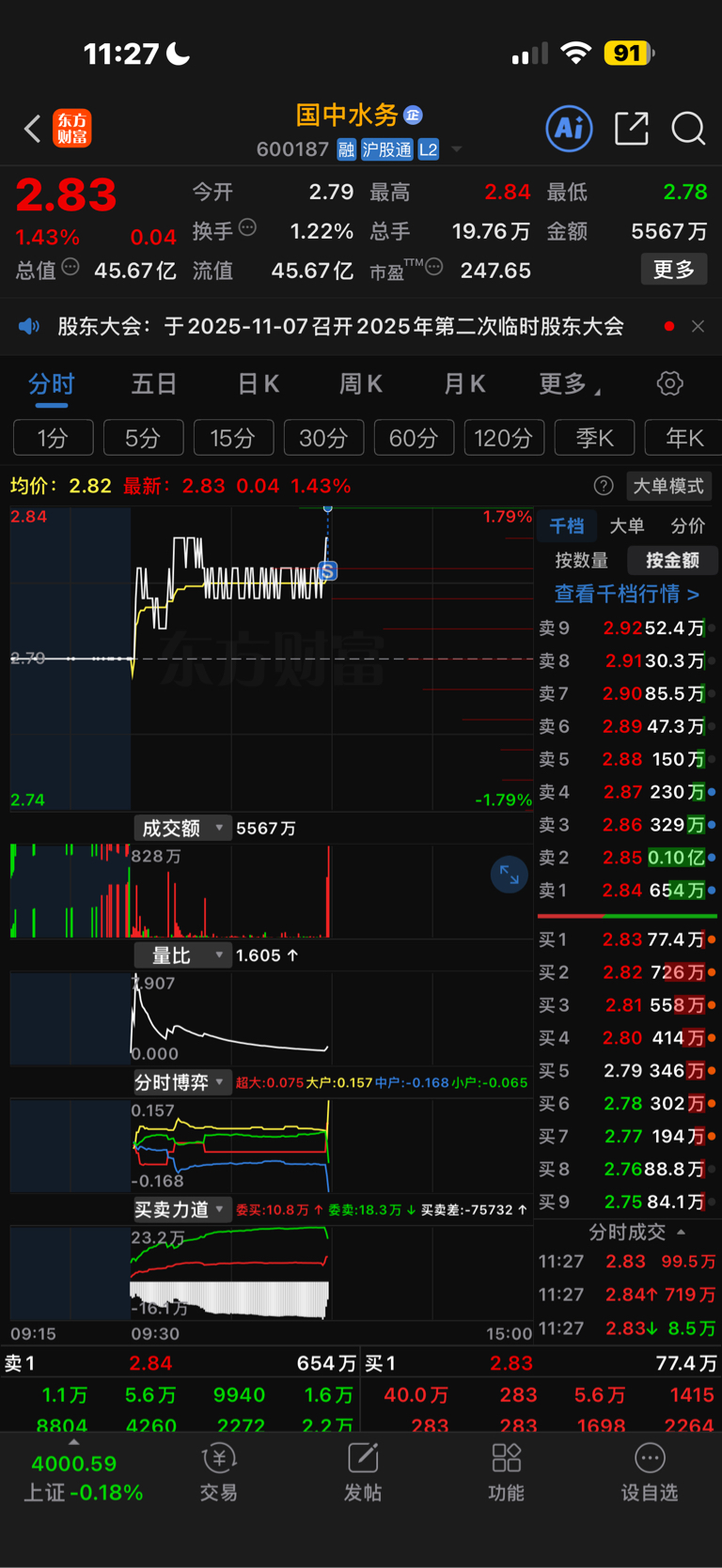Screen dimensions: 722x1568
Task: Tap the help question mark icon
Action: point(604,486)
